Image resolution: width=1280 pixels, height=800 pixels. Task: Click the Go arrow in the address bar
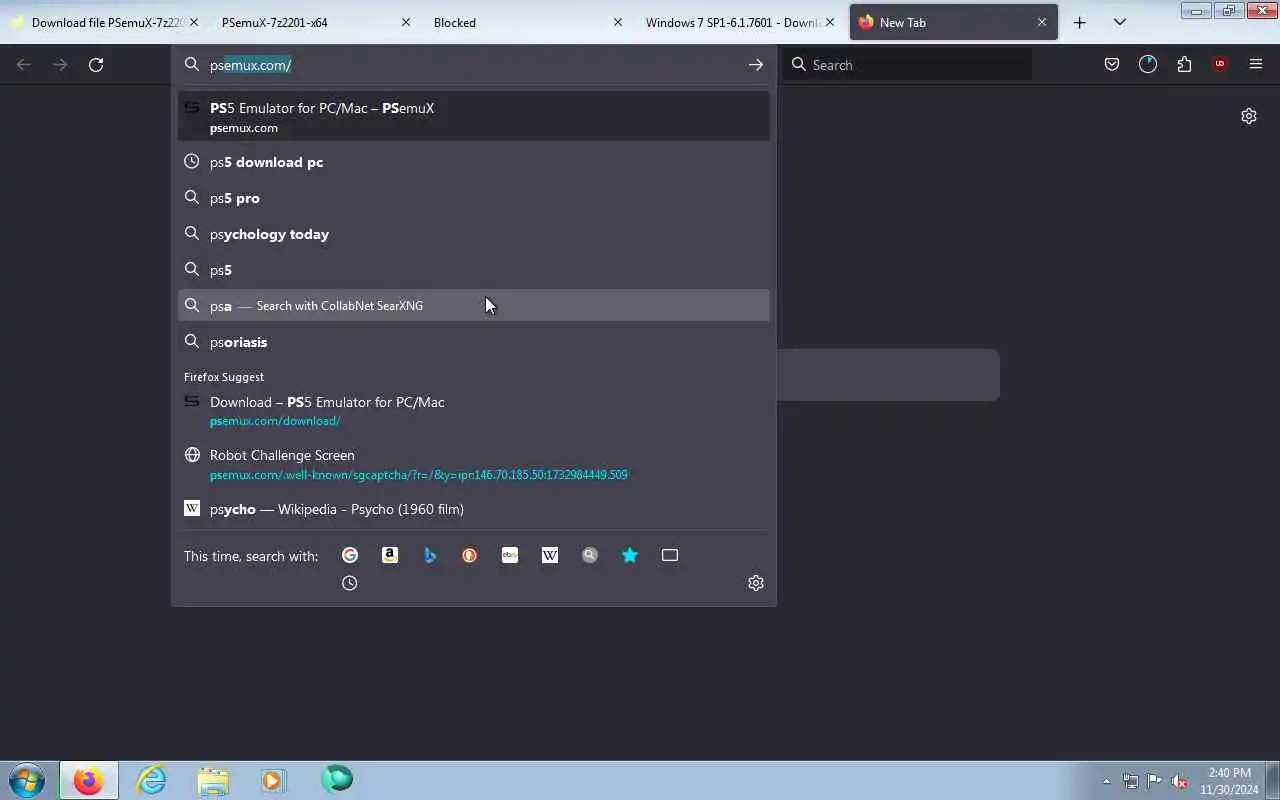(x=756, y=65)
